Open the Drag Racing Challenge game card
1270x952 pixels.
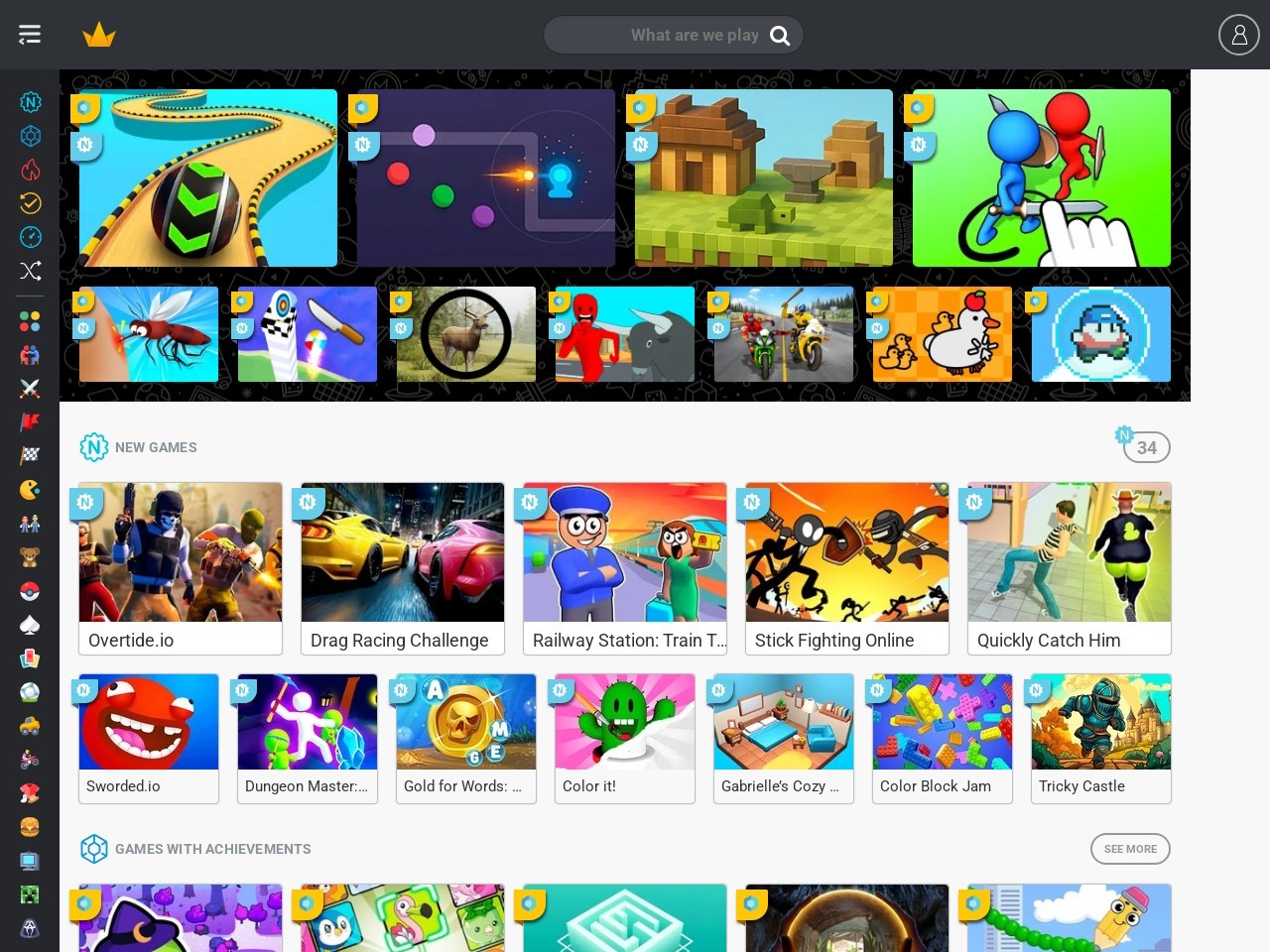pyautogui.click(x=403, y=568)
